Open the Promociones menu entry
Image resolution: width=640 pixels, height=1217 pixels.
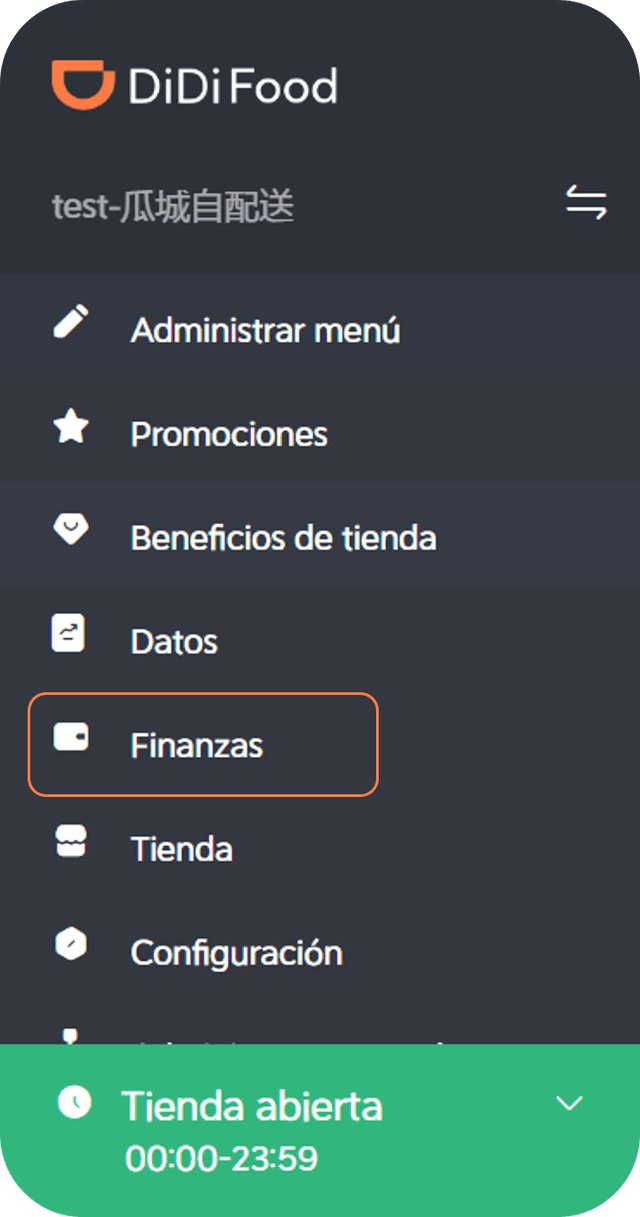(x=228, y=432)
